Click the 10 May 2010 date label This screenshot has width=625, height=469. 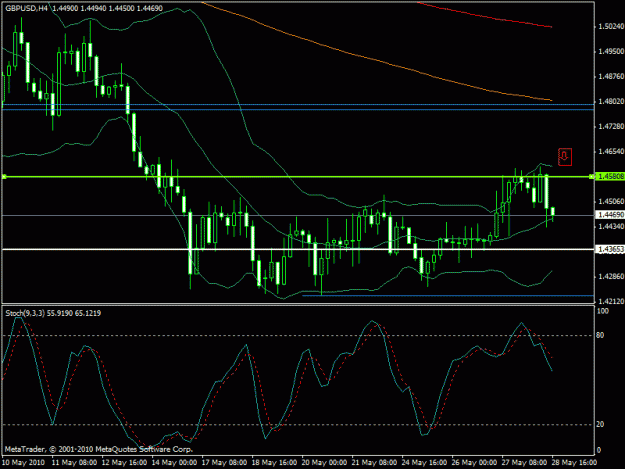pyautogui.click(x=24, y=463)
